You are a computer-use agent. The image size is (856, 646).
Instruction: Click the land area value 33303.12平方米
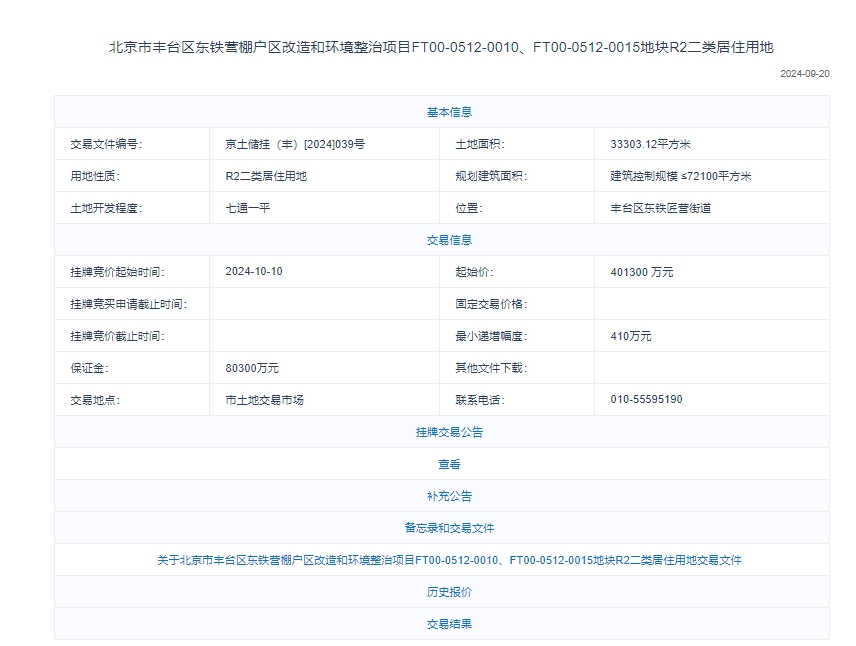[x=650, y=144]
